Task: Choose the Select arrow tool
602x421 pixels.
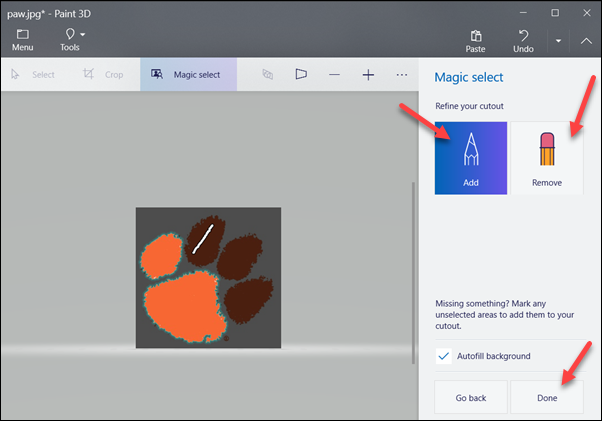Action: 33,74
